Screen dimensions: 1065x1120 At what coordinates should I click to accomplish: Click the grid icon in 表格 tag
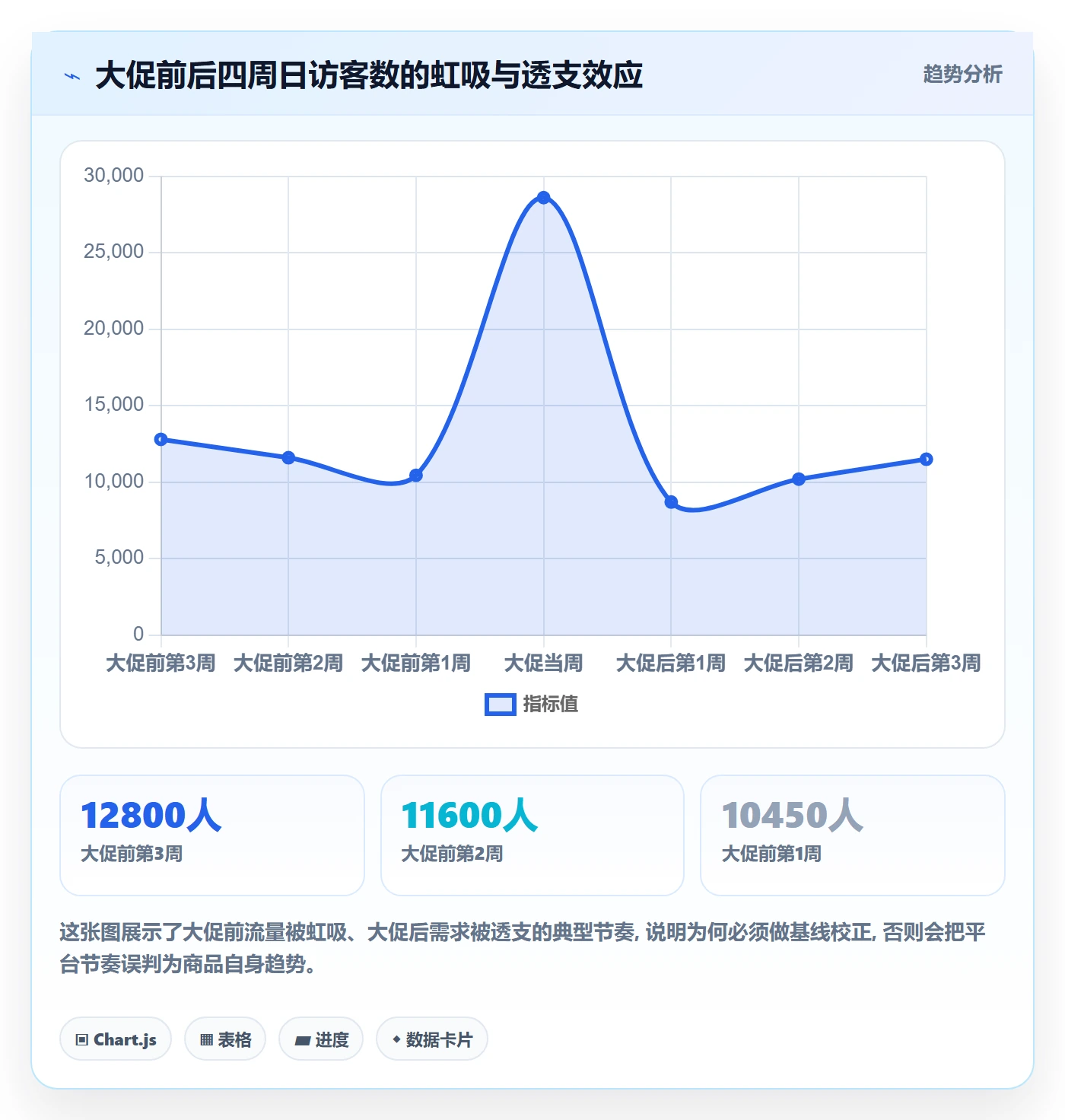[x=206, y=1039]
